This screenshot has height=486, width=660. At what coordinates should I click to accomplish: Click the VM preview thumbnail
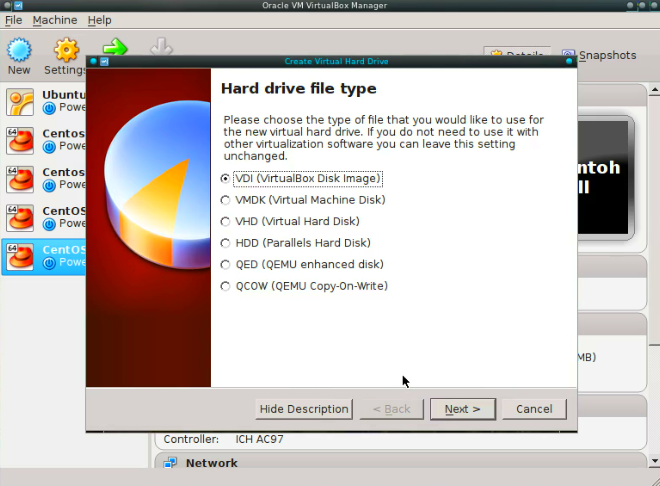[605, 178]
